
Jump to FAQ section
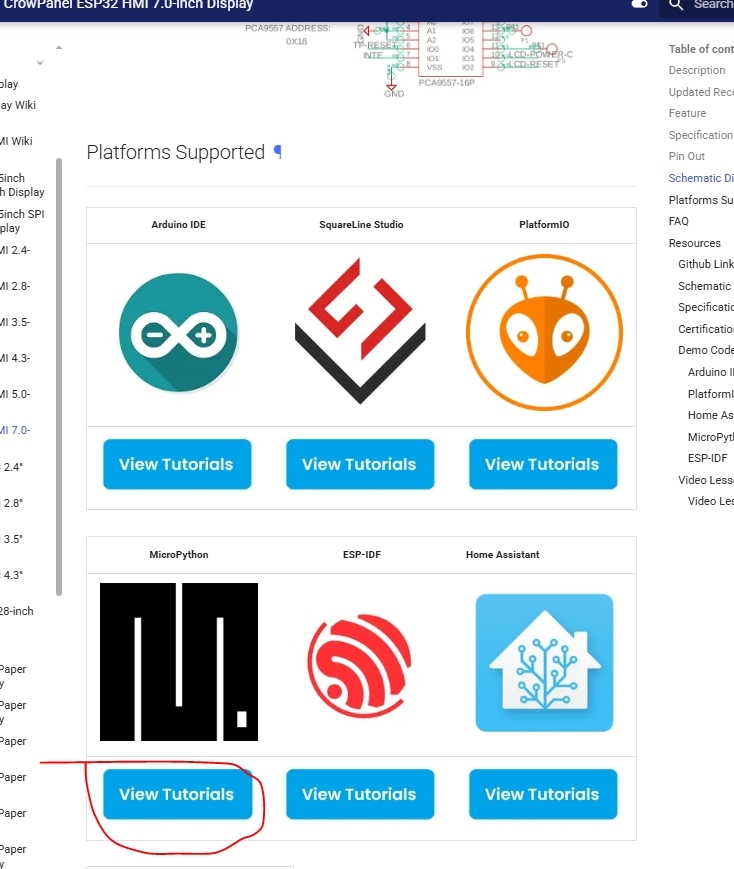pyautogui.click(x=679, y=221)
